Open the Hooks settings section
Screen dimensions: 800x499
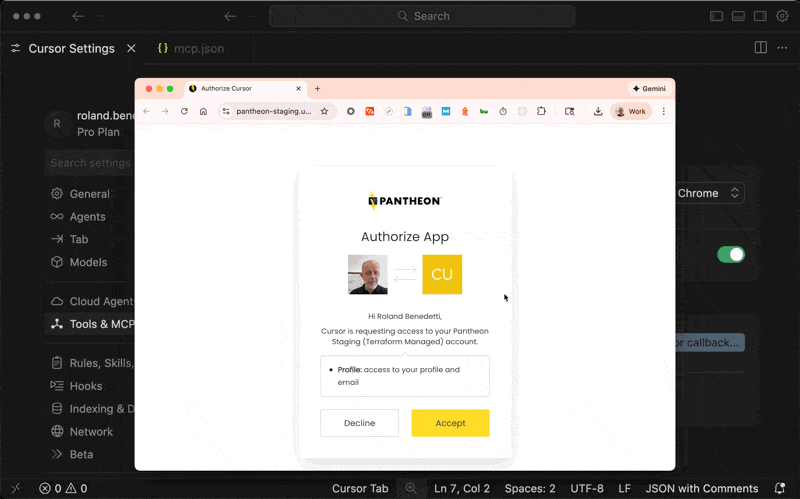coord(85,386)
